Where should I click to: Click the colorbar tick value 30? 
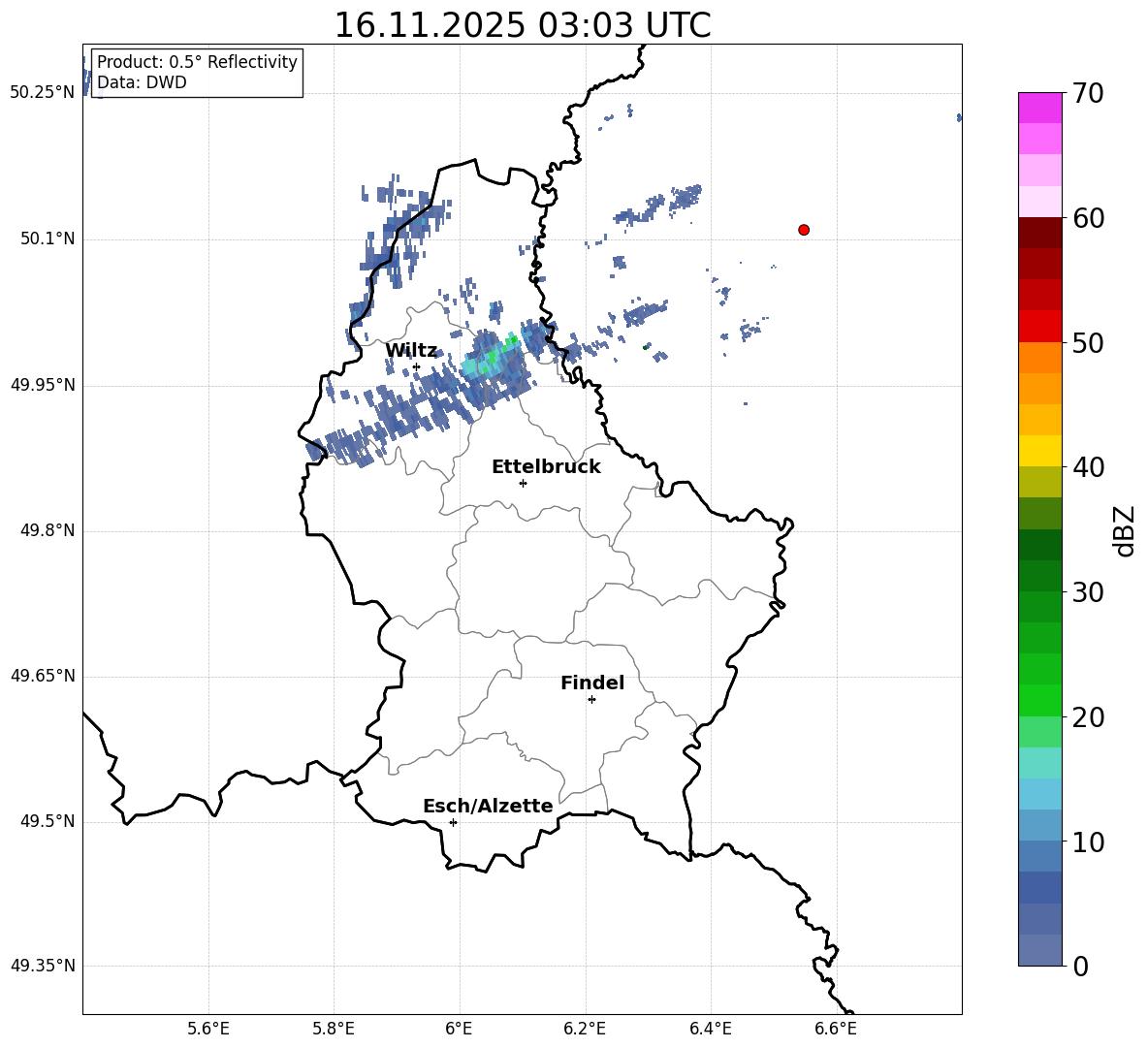(x=1089, y=592)
